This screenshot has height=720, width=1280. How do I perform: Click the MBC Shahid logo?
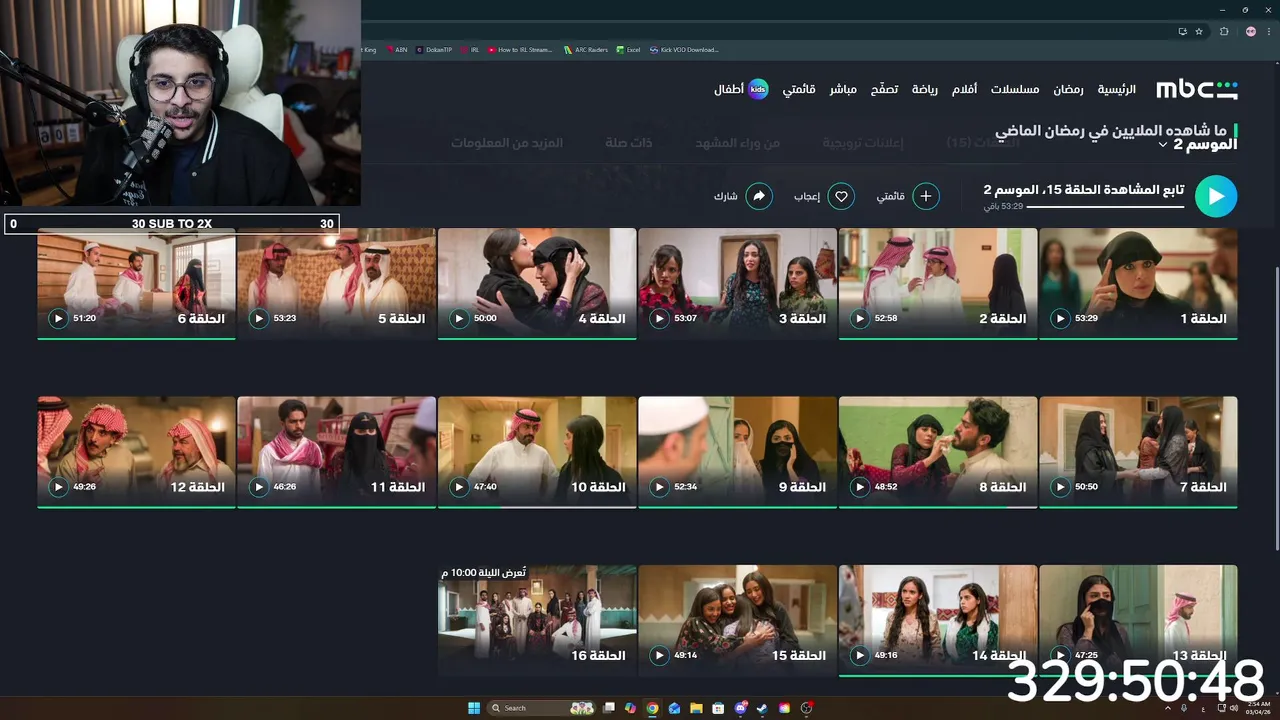[1197, 89]
